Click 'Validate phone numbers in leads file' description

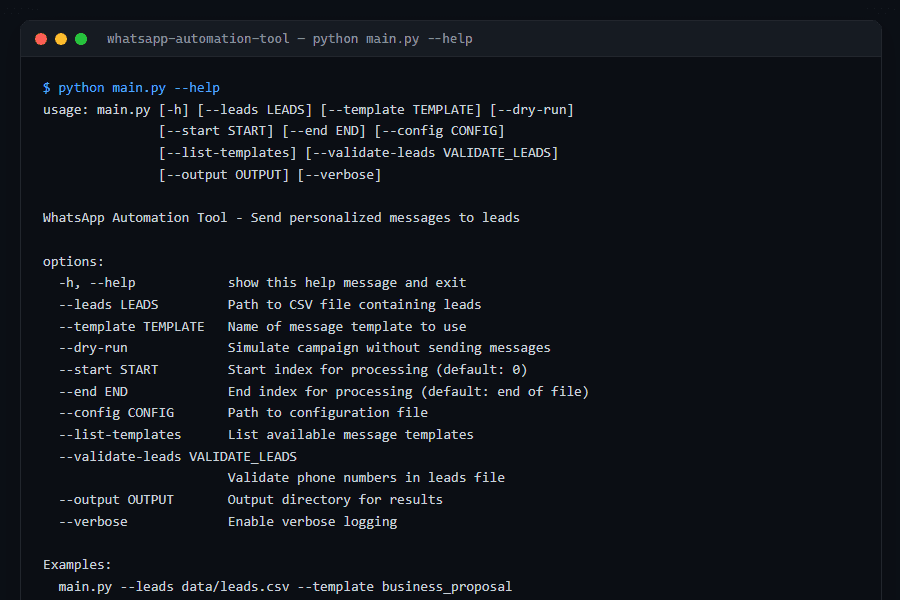point(366,478)
